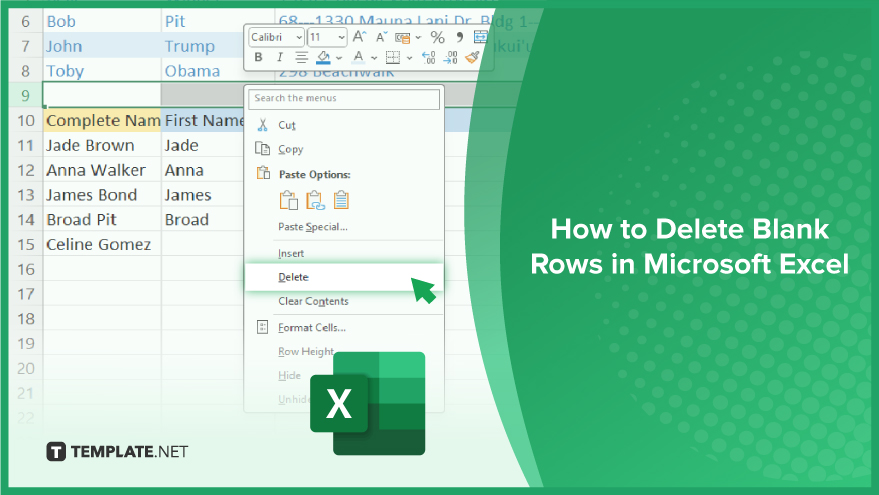
Task: Select row 10 header
Action: click(x=25, y=121)
